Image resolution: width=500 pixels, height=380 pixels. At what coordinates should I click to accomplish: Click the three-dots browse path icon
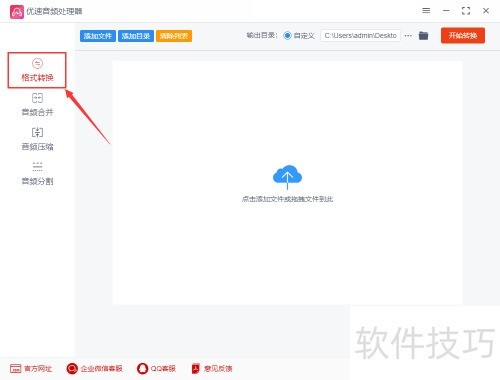(408, 36)
